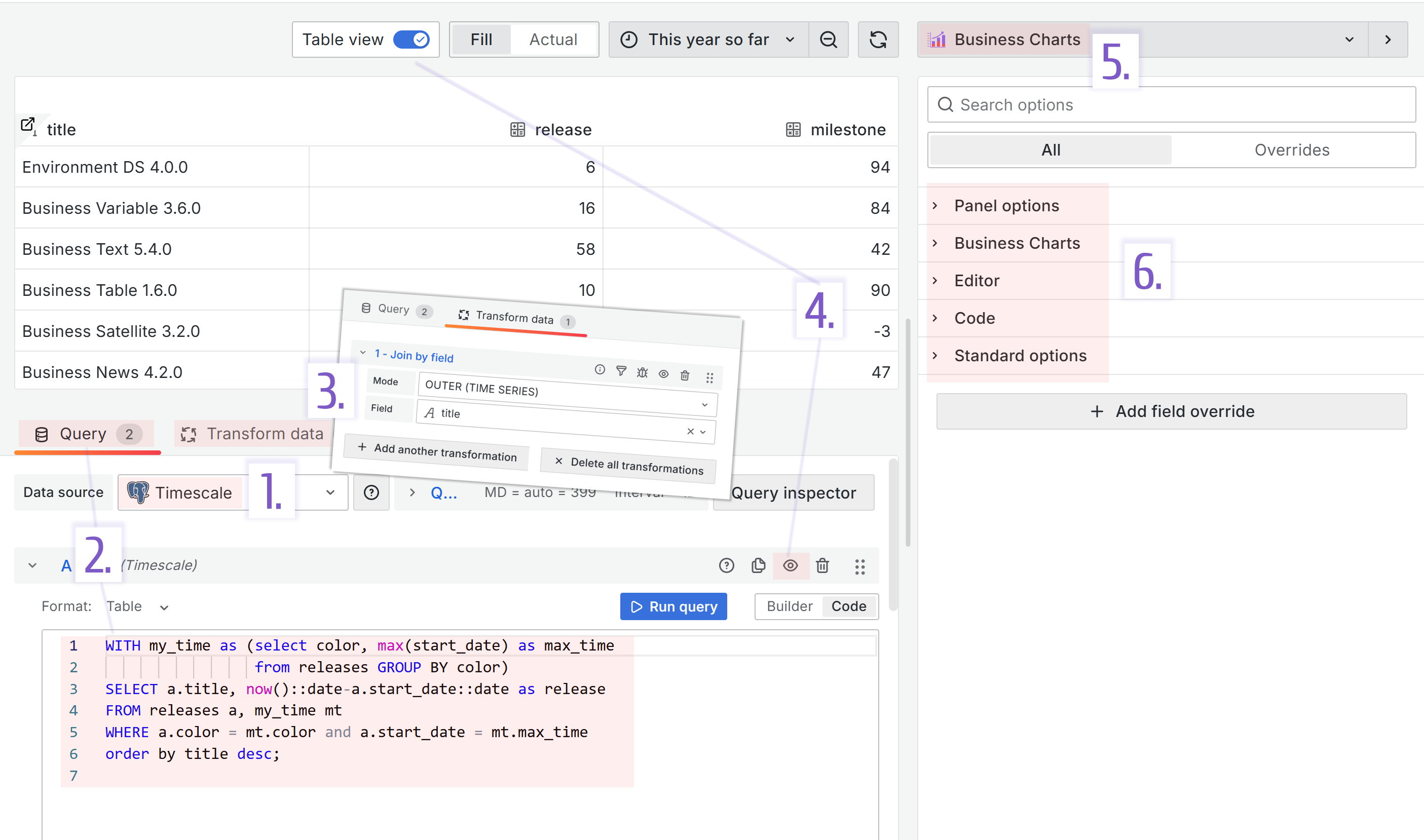
Task: Click the zoom out time range icon
Action: (x=829, y=40)
